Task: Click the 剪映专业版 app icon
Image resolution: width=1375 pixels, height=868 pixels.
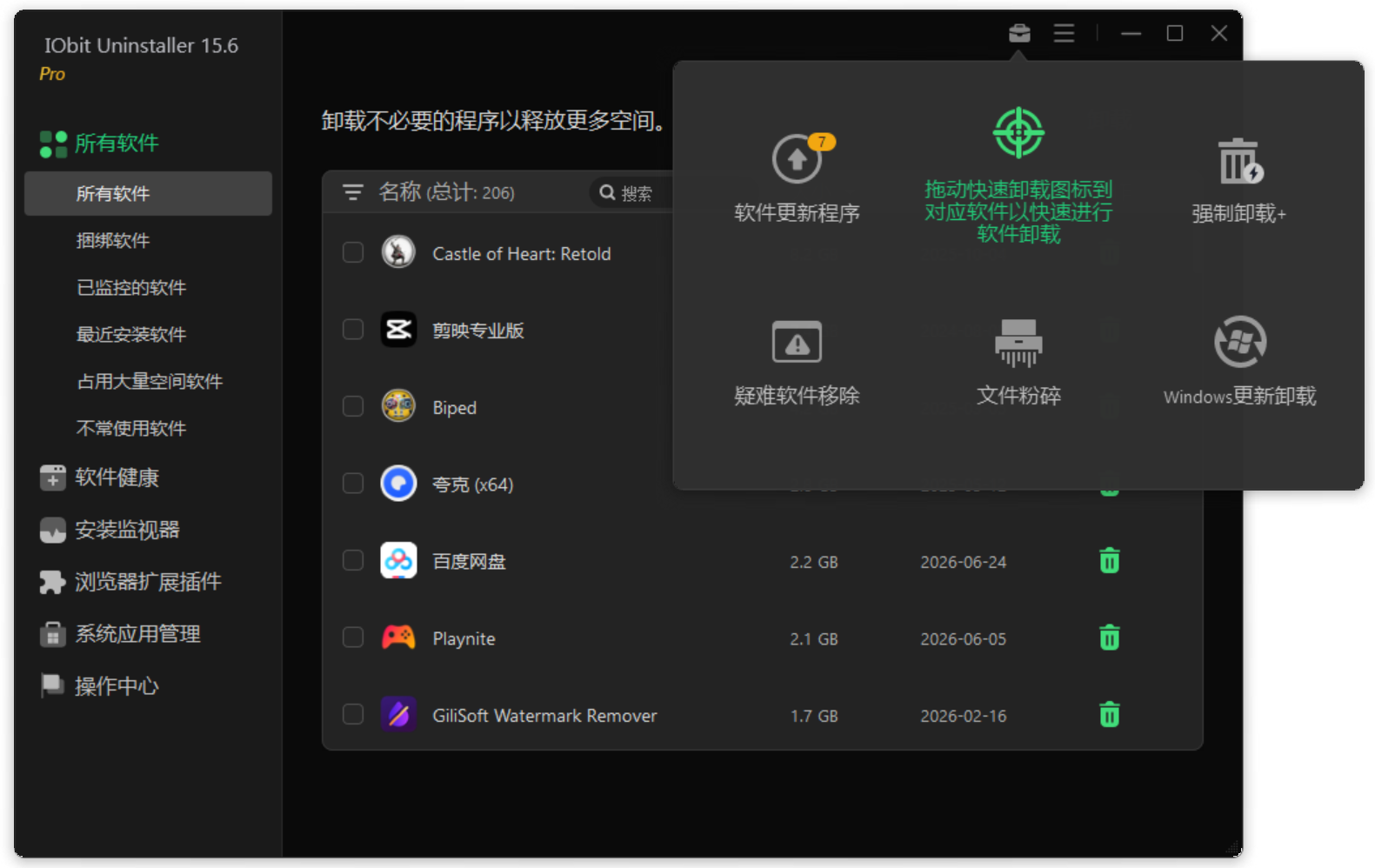Action: coord(398,330)
